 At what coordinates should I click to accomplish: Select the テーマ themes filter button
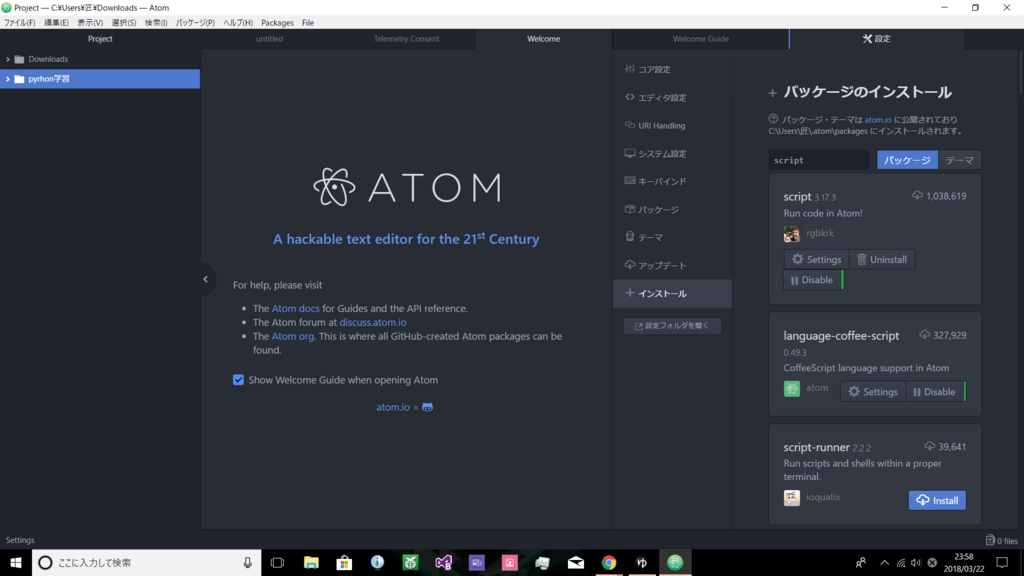point(959,160)
